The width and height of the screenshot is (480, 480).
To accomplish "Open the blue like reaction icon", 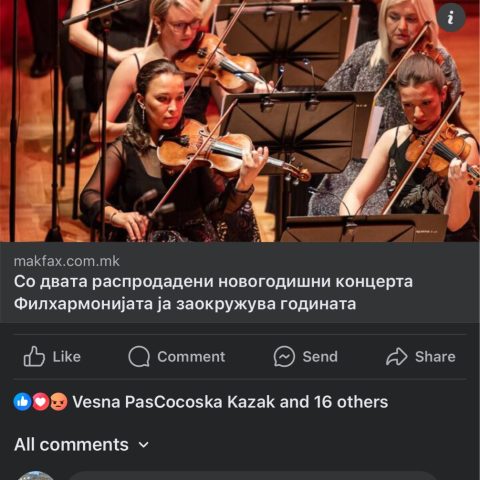I will click(x=22, y=401).
